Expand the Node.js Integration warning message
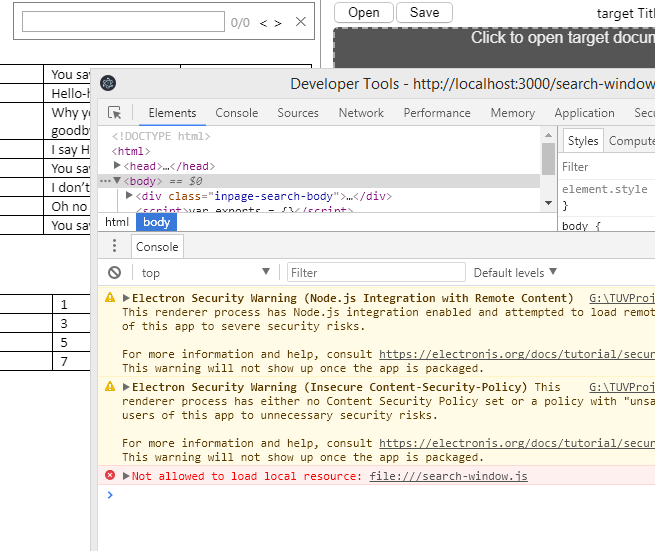 tap(126, 298)
